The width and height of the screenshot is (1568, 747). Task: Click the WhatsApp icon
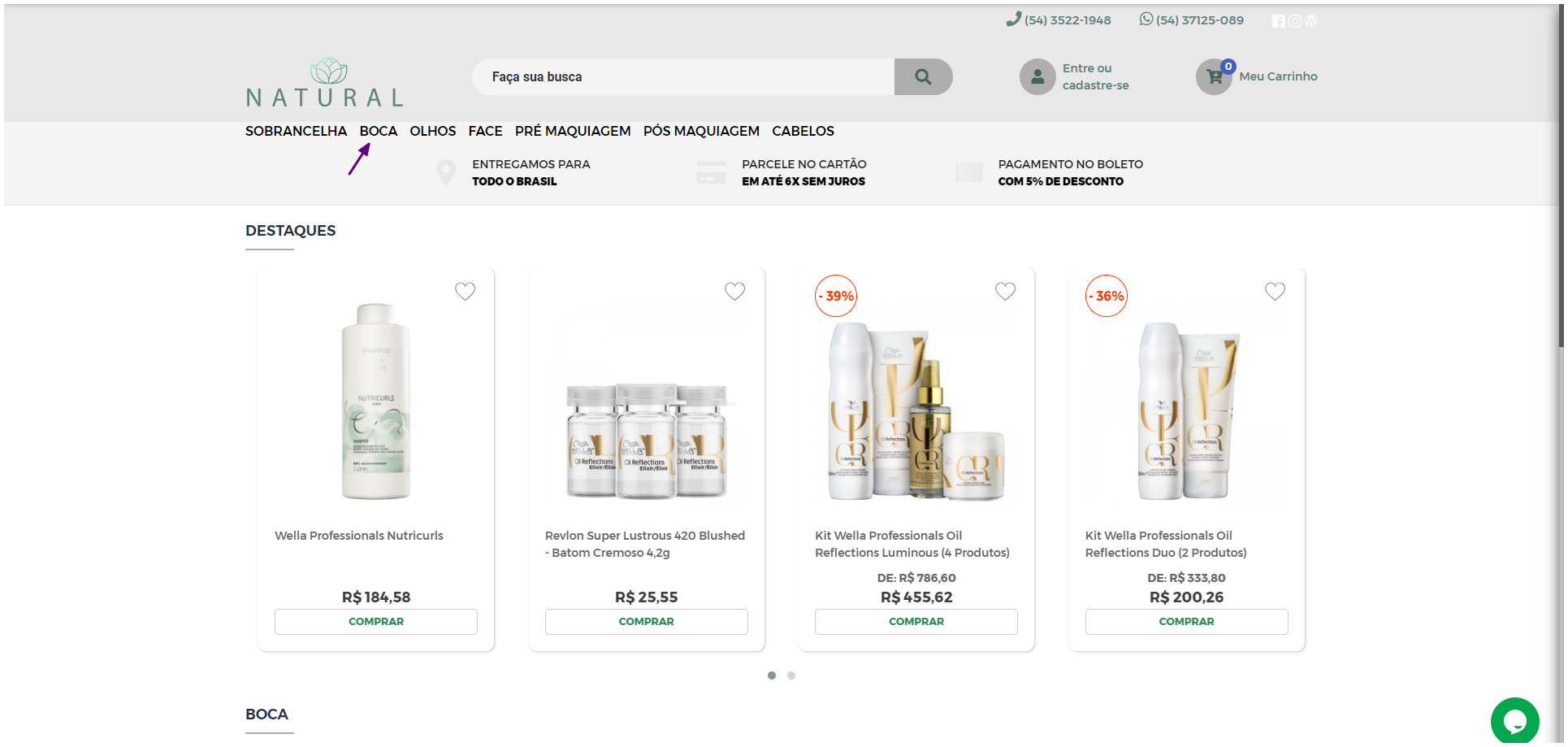point(1146,19)
